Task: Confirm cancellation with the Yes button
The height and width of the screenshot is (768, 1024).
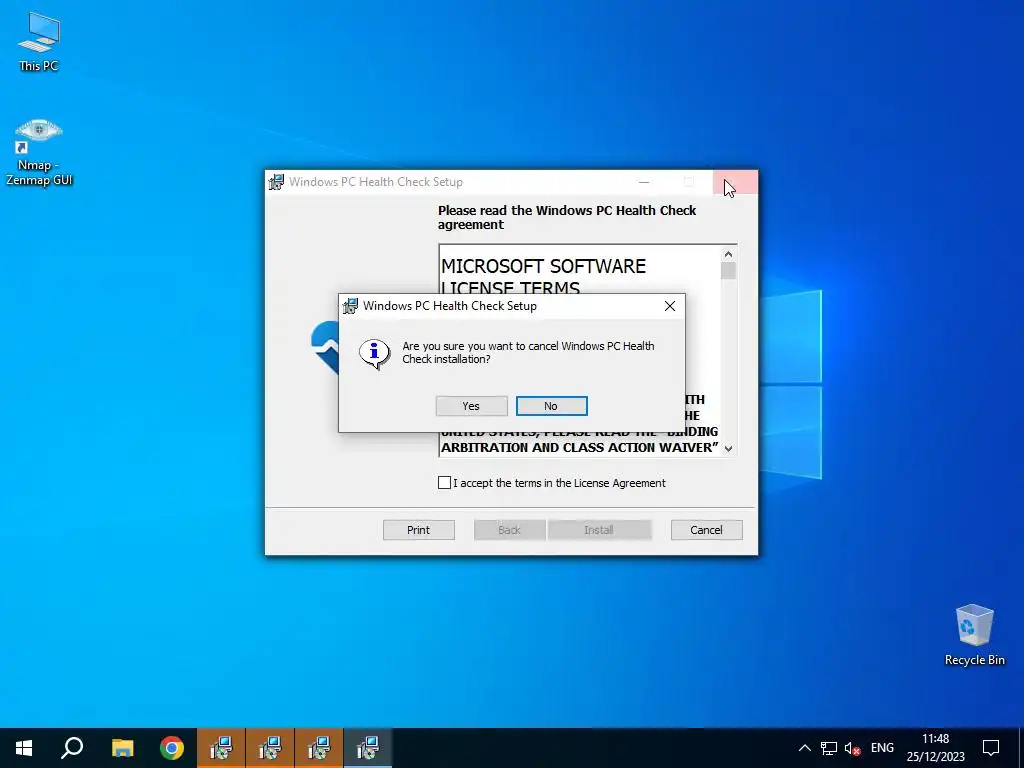Action: (x=472, y=406)
